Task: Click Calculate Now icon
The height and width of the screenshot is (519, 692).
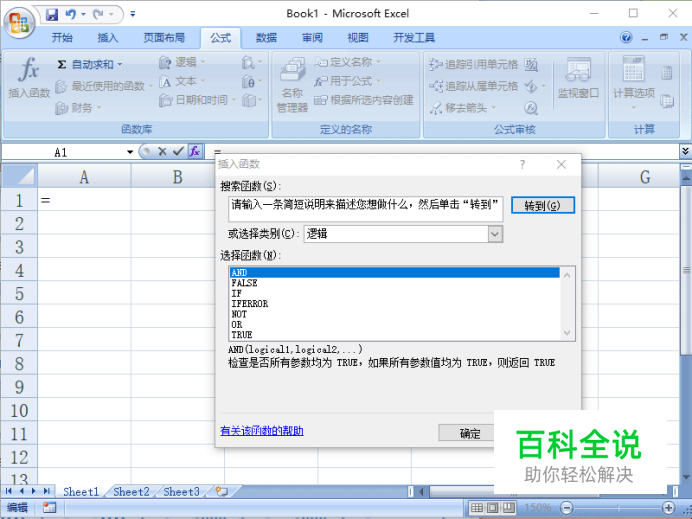Action: pos(667,73)
